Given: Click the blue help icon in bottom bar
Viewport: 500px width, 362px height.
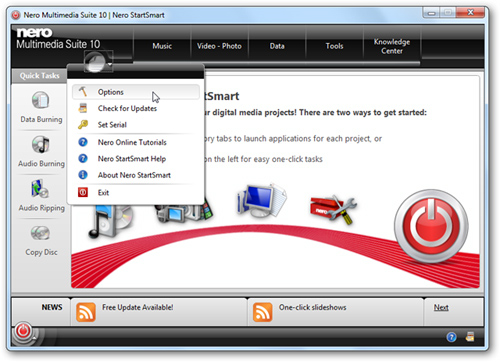Looking at the screenshot, I should [x=451, y=337].
